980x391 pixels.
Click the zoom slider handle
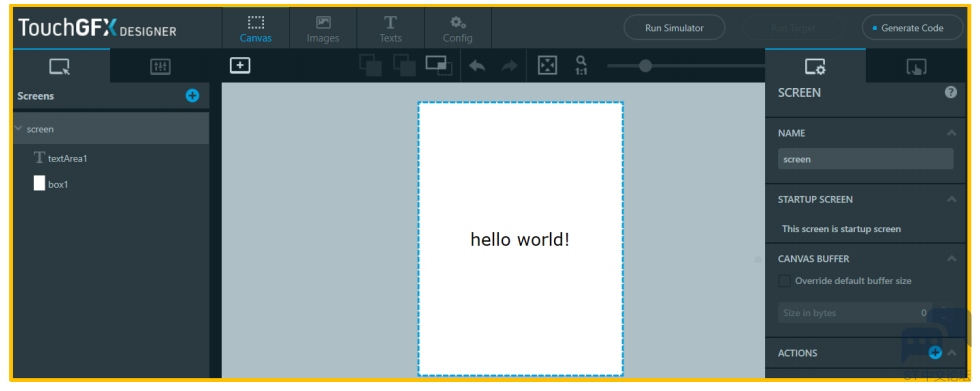point(646,66)
